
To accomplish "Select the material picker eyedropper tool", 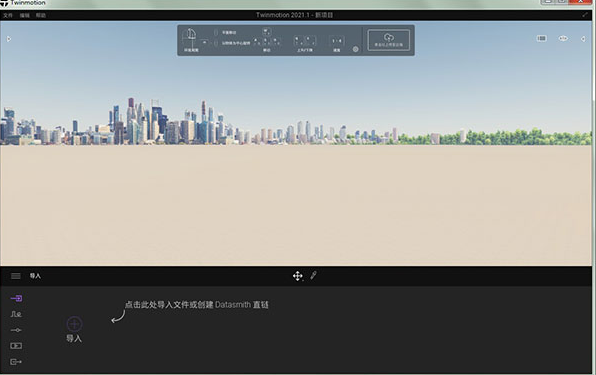I will [314, 275].
